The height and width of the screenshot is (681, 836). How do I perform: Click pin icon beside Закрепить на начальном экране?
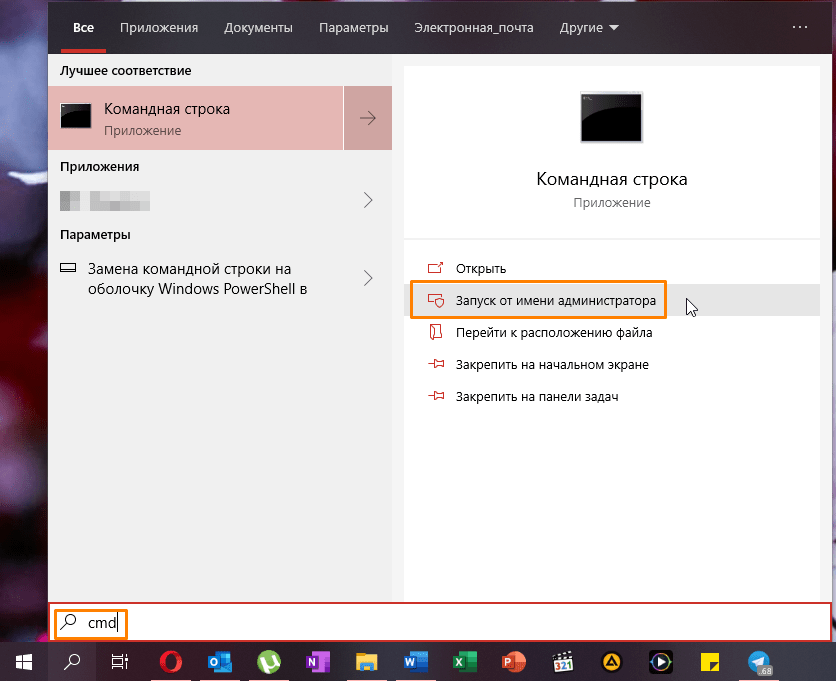click(436, 364)
